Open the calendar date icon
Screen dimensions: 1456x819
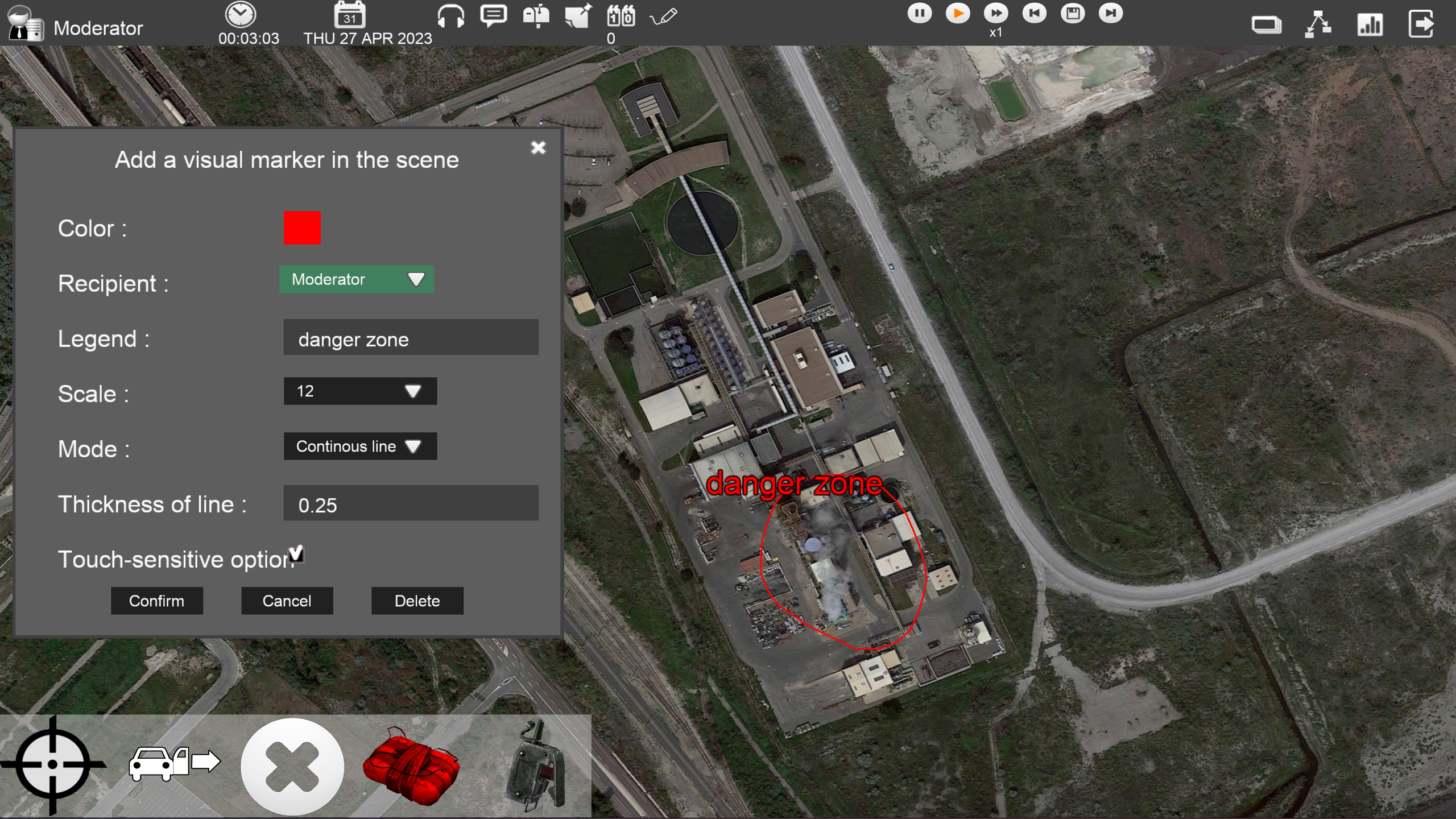(349, 15)
